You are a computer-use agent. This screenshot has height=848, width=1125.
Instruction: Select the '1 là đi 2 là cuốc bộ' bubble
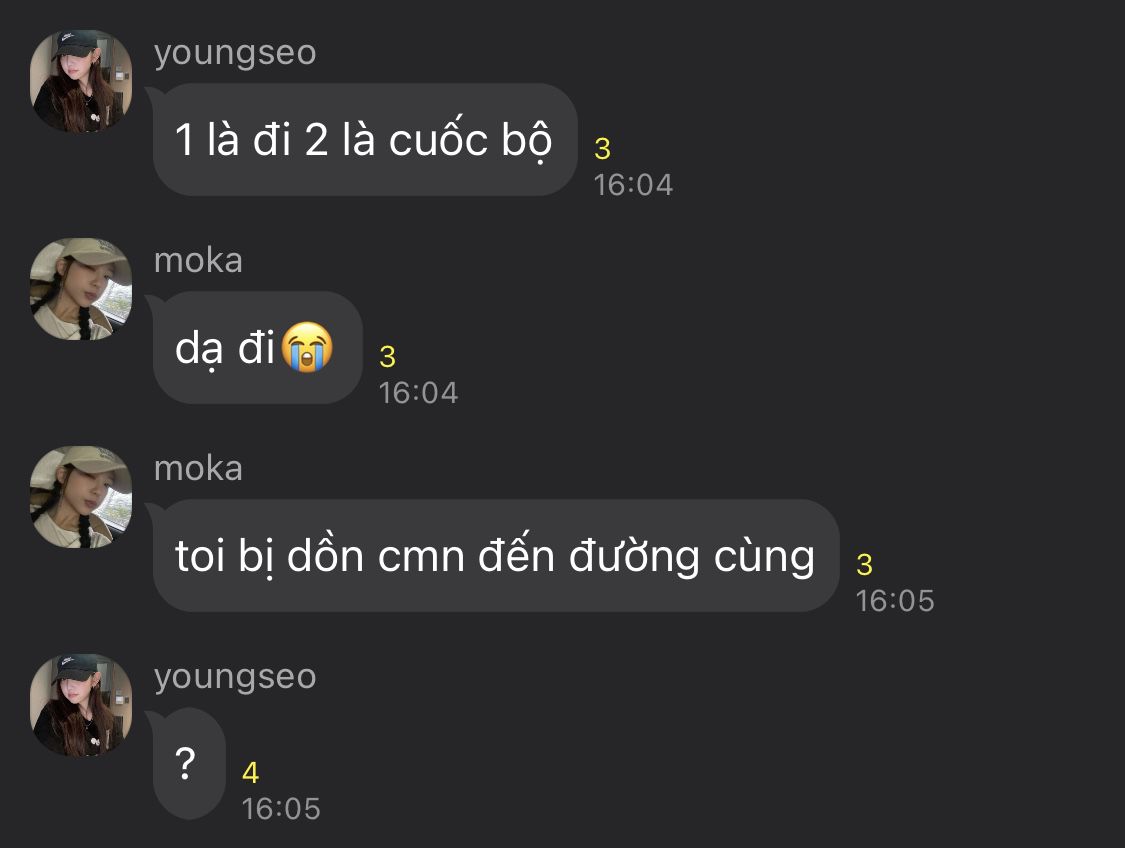(364, 139)
